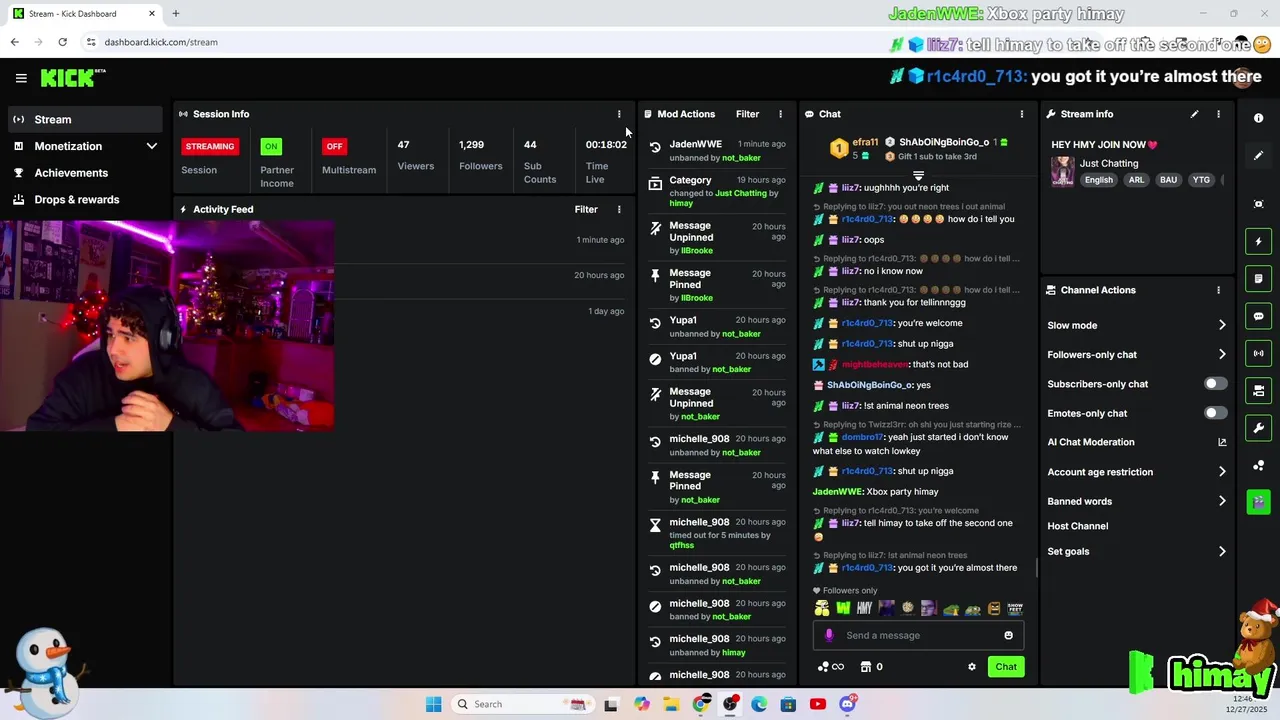Screen dimensions: 1280x720
Task: Click IlBrooke under Message Pinned entry
Action: 697,298
